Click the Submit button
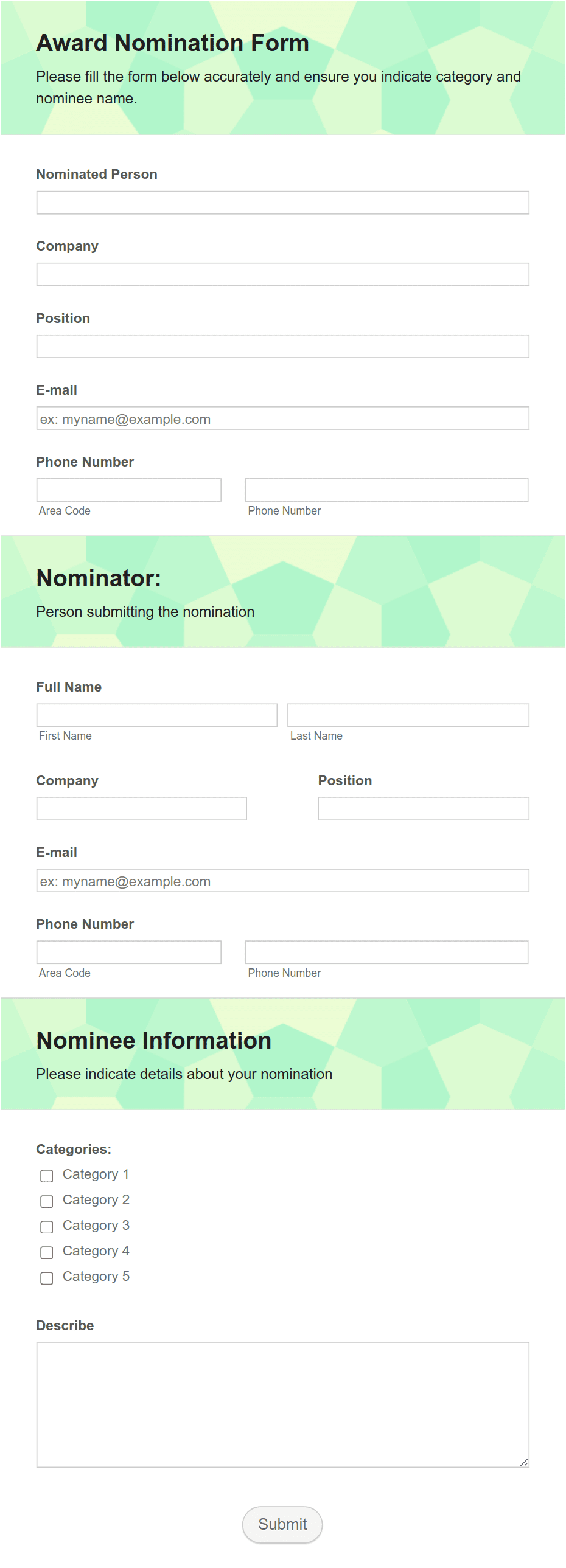The width and height of the screenshot is (566, 1568). point(282,1525)
